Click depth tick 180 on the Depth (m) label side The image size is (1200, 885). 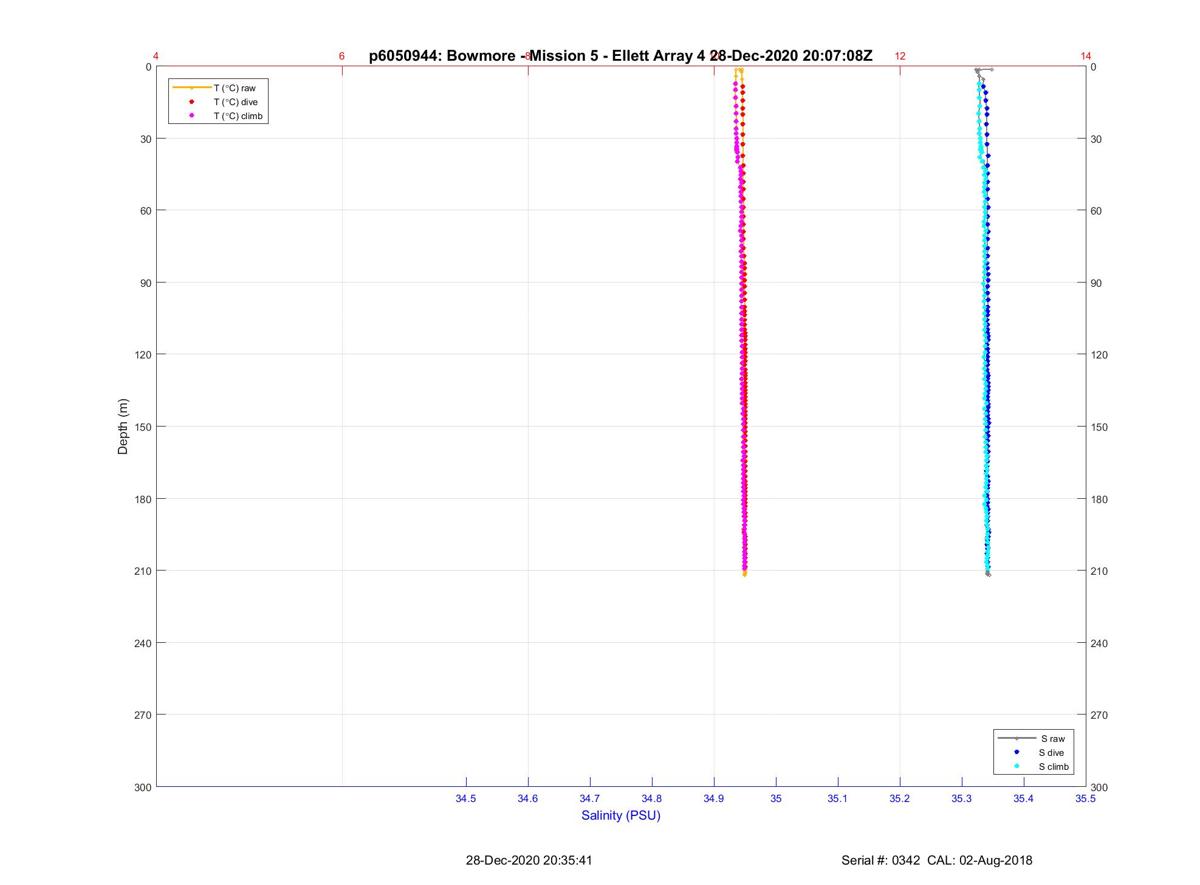click(x=143, y=499)
